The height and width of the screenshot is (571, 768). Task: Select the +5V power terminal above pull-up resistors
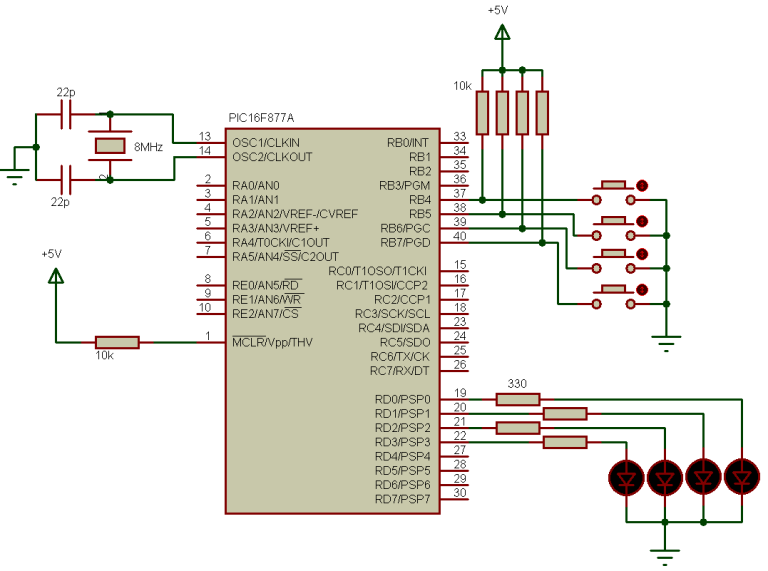pyautogui.click(x=502, y=32)
